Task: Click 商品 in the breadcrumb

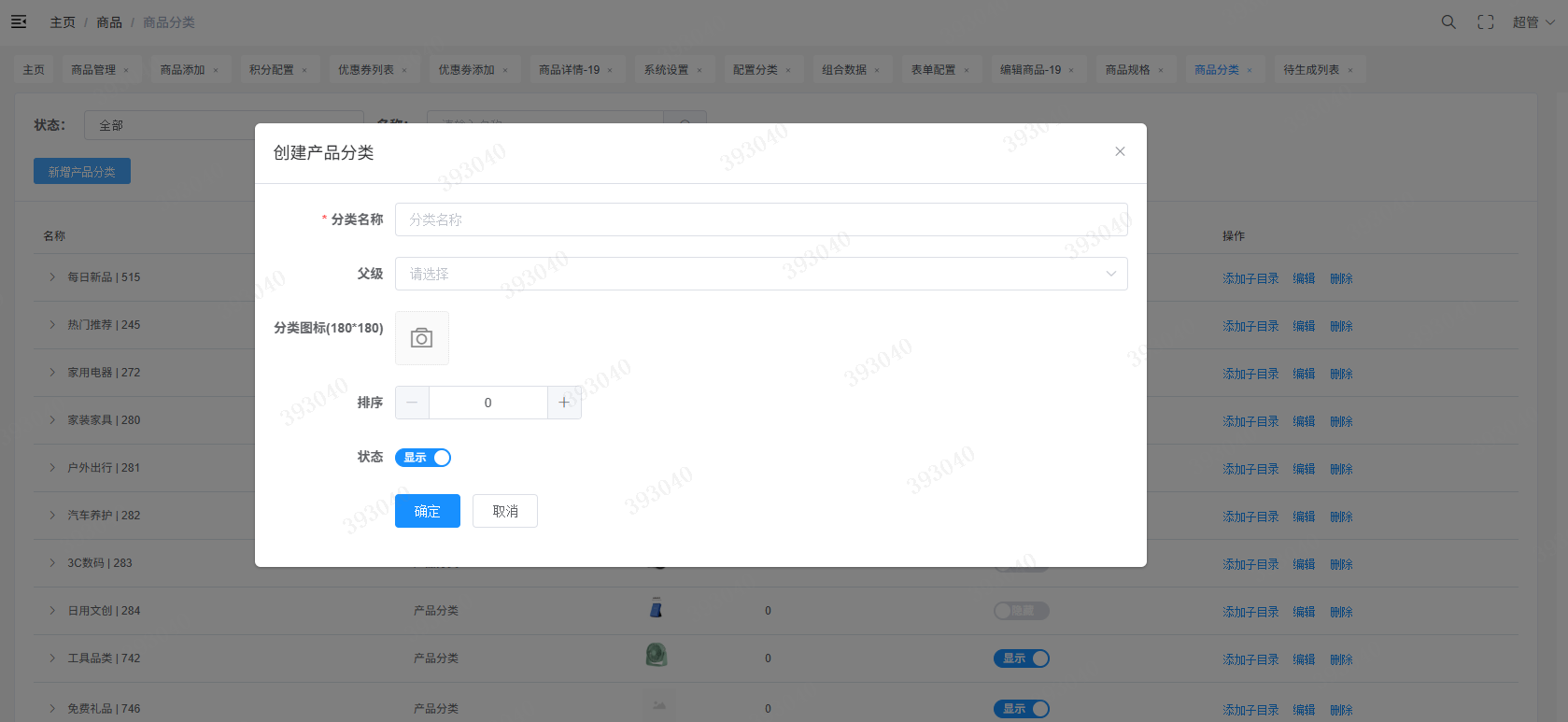Action: pyautogui.click(x=109, y=22)
